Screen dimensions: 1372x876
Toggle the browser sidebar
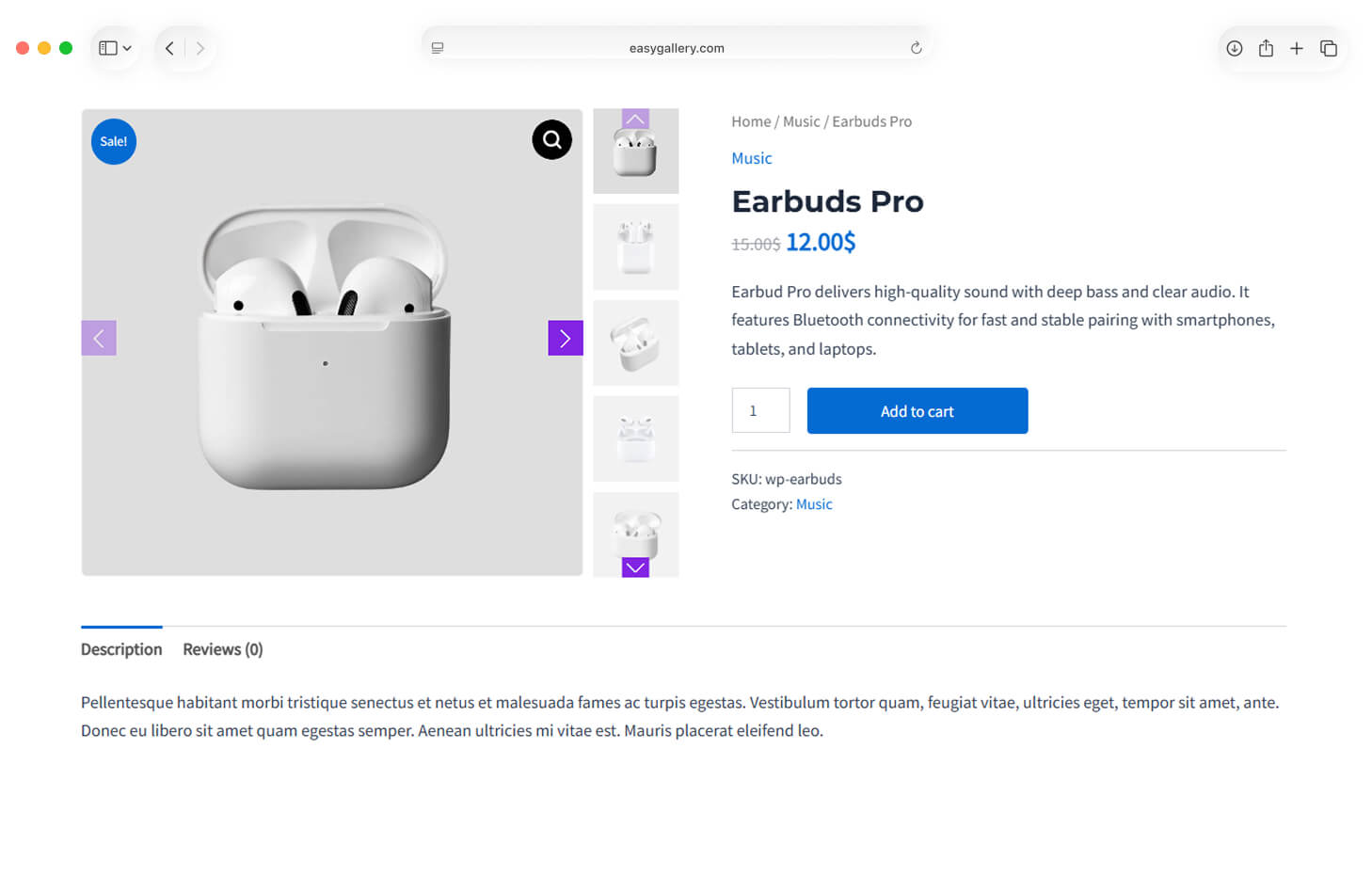(108, 48)
